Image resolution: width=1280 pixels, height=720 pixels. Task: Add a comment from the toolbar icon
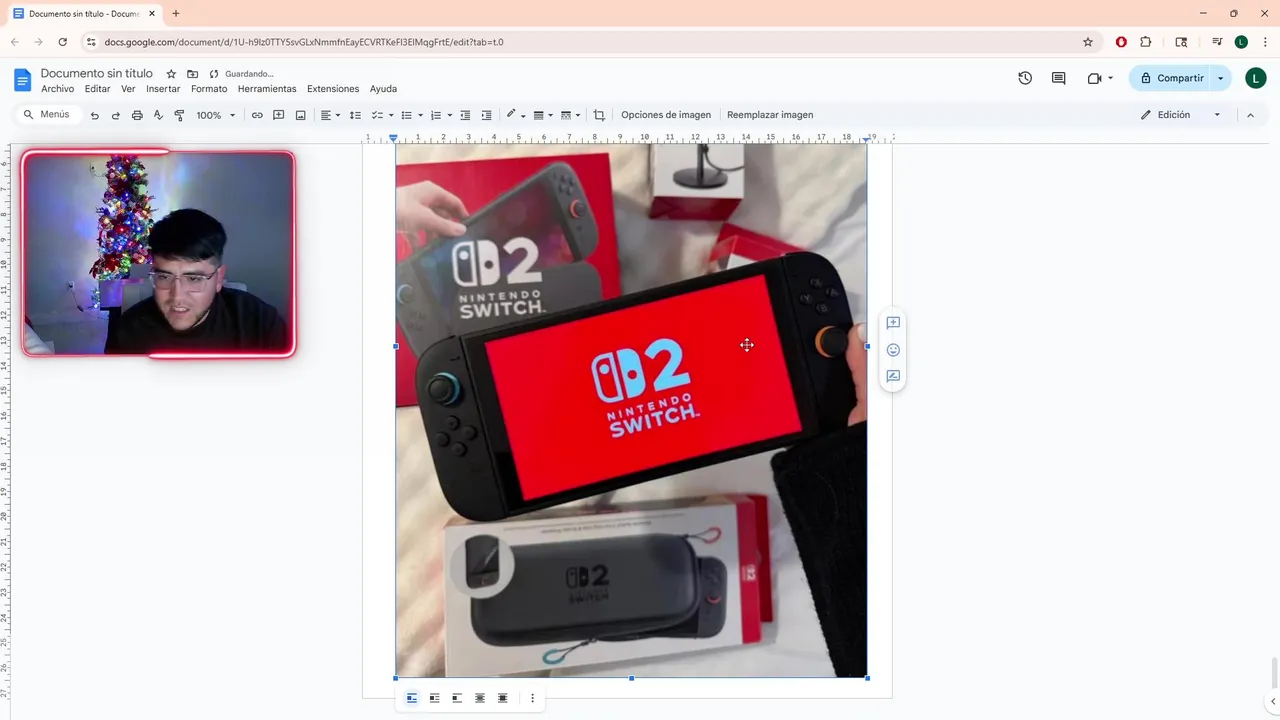click(279, 115)
